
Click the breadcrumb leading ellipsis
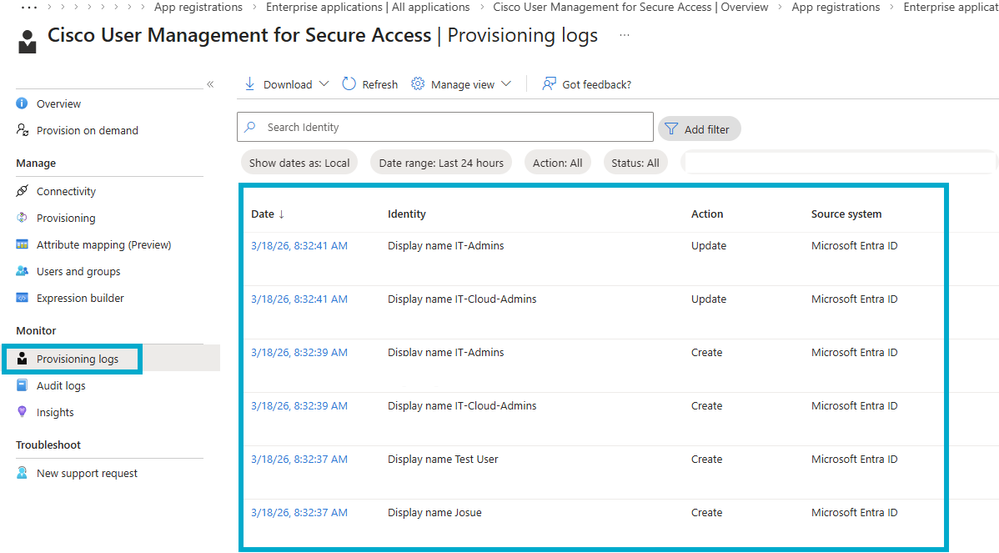coord(29,8)
